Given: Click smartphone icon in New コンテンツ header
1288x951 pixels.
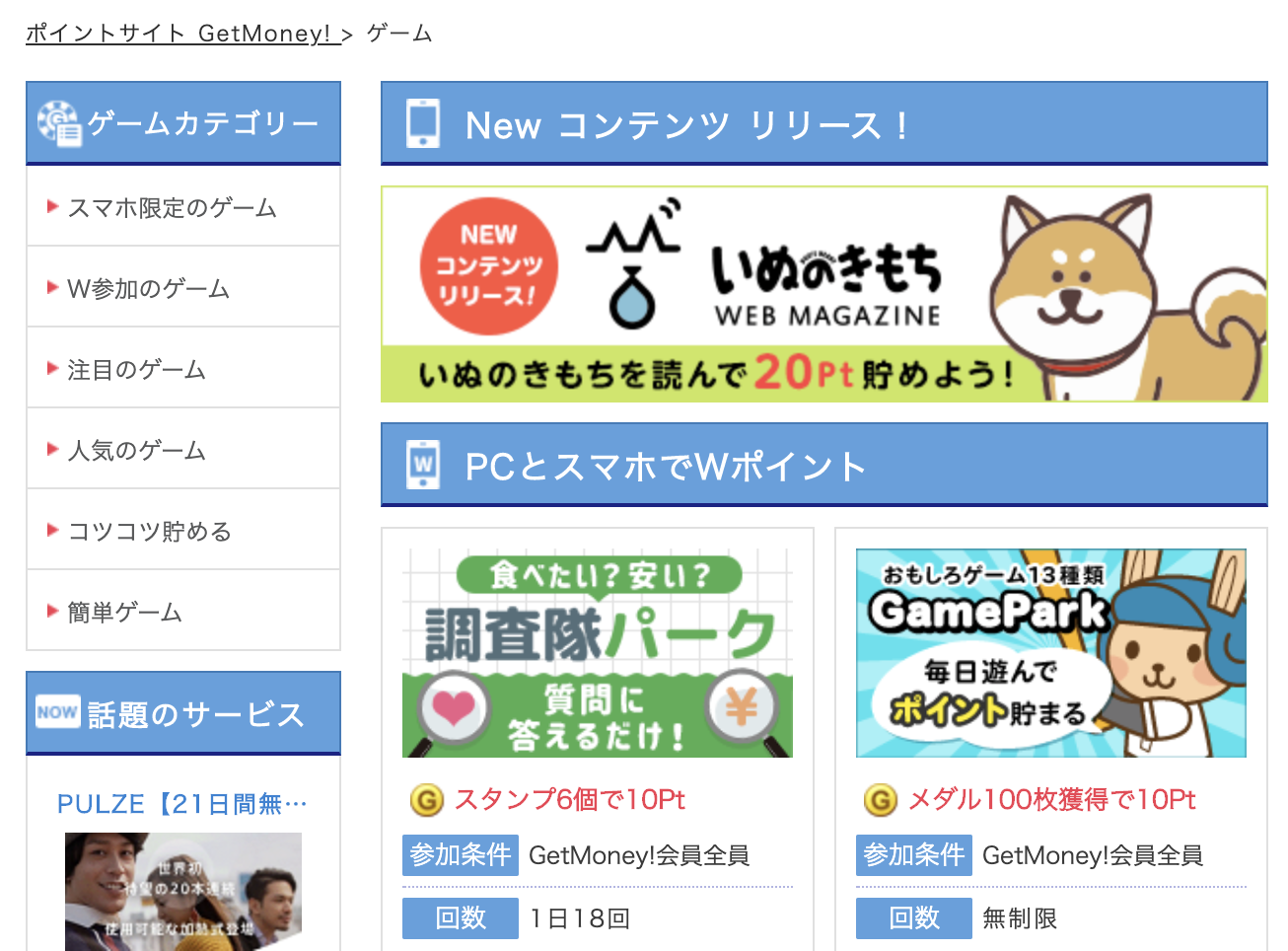Looking at the screenshot, I should [423, 123].
